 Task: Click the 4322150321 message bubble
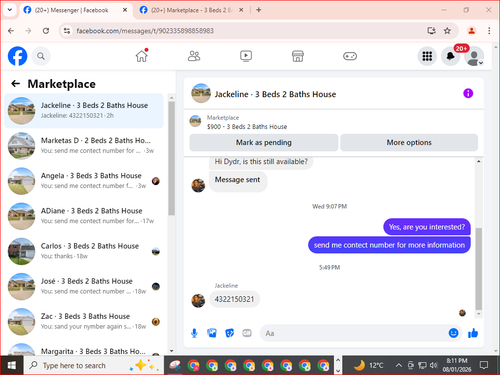pyautogui.click(x=234, y=299)
